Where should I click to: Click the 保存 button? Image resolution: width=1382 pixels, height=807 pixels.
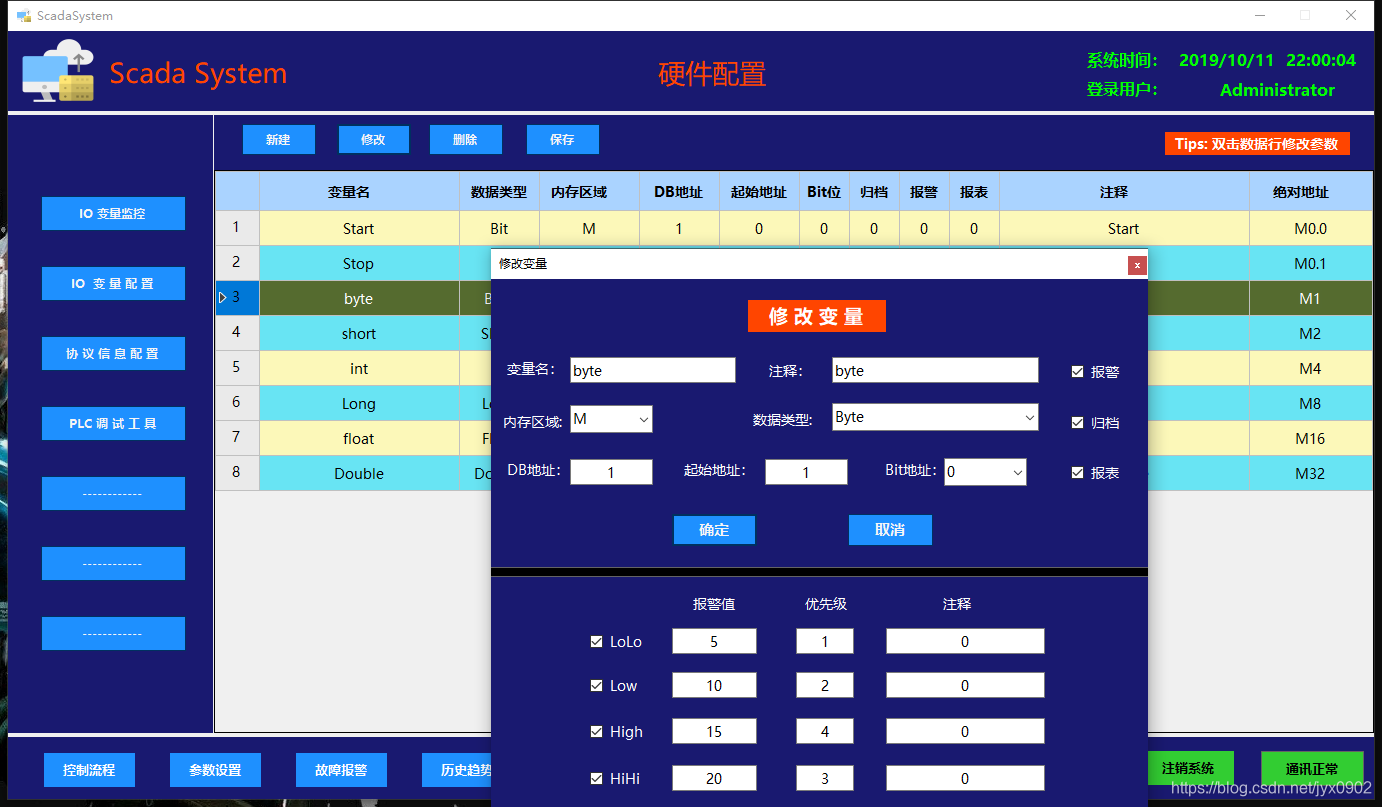click(563, 139)
